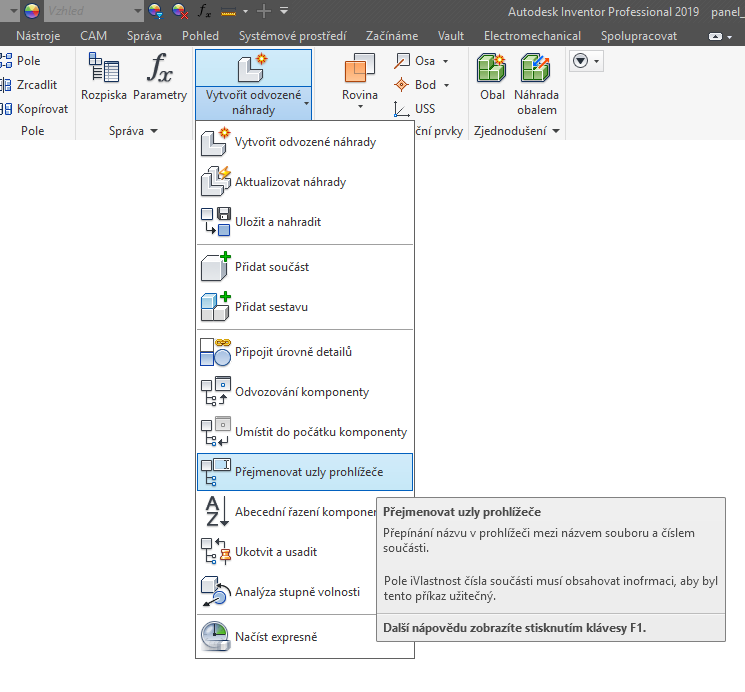Select the Osa work axis tool
The image size is (745, 692).
tap(414, 61)
